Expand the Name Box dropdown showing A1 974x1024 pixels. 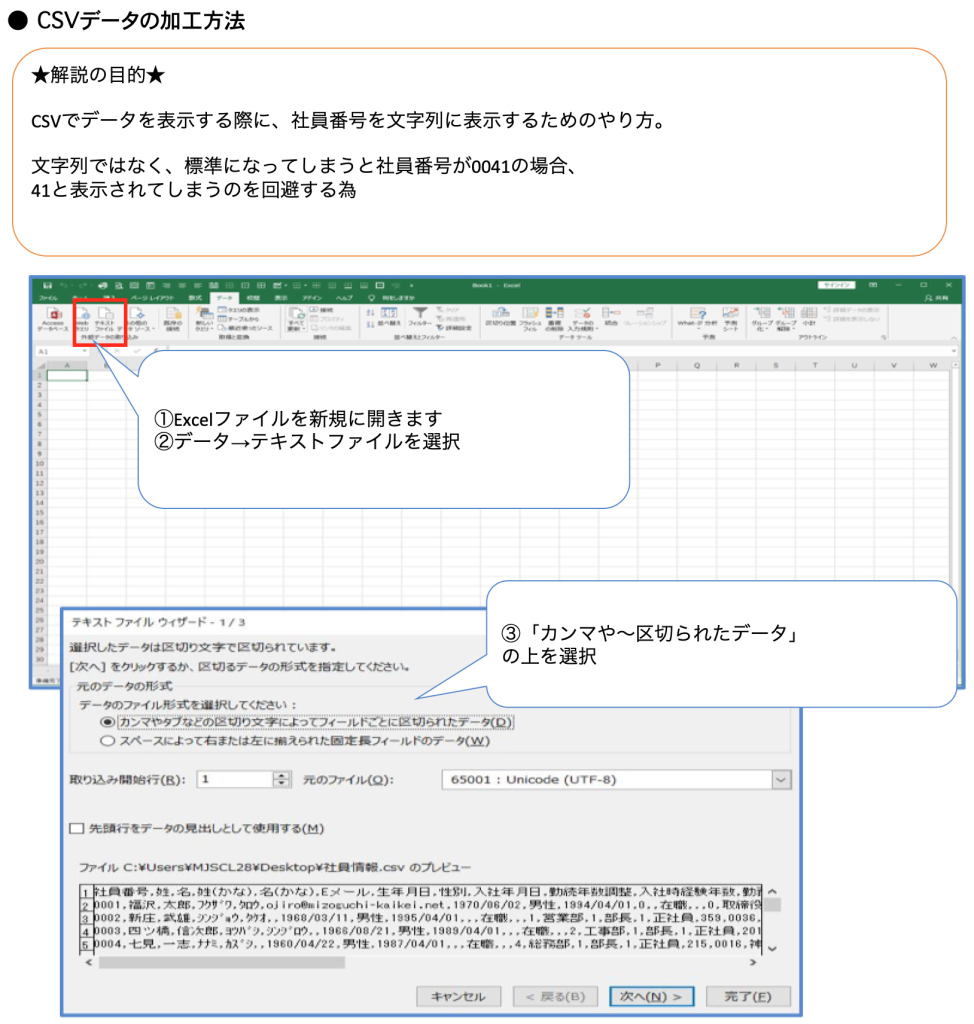tap(86, 352)
